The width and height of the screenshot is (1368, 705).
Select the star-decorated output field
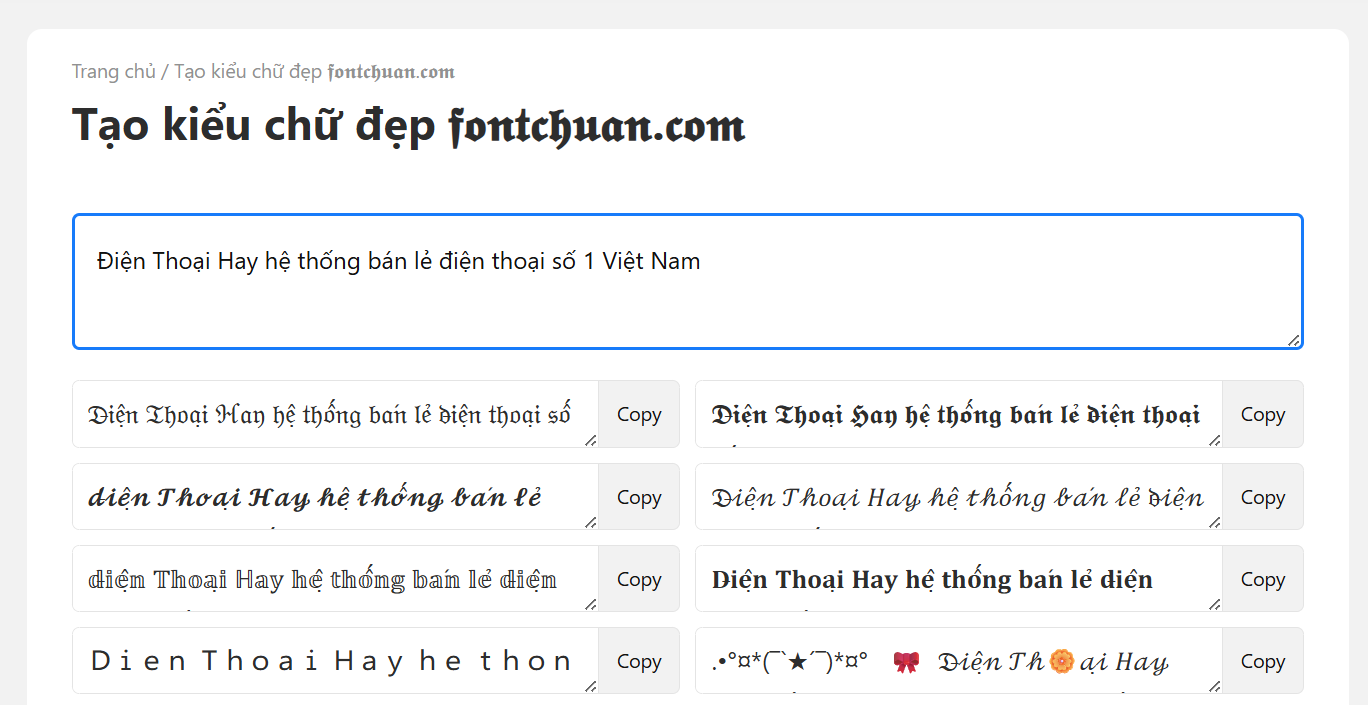[959, 661]
